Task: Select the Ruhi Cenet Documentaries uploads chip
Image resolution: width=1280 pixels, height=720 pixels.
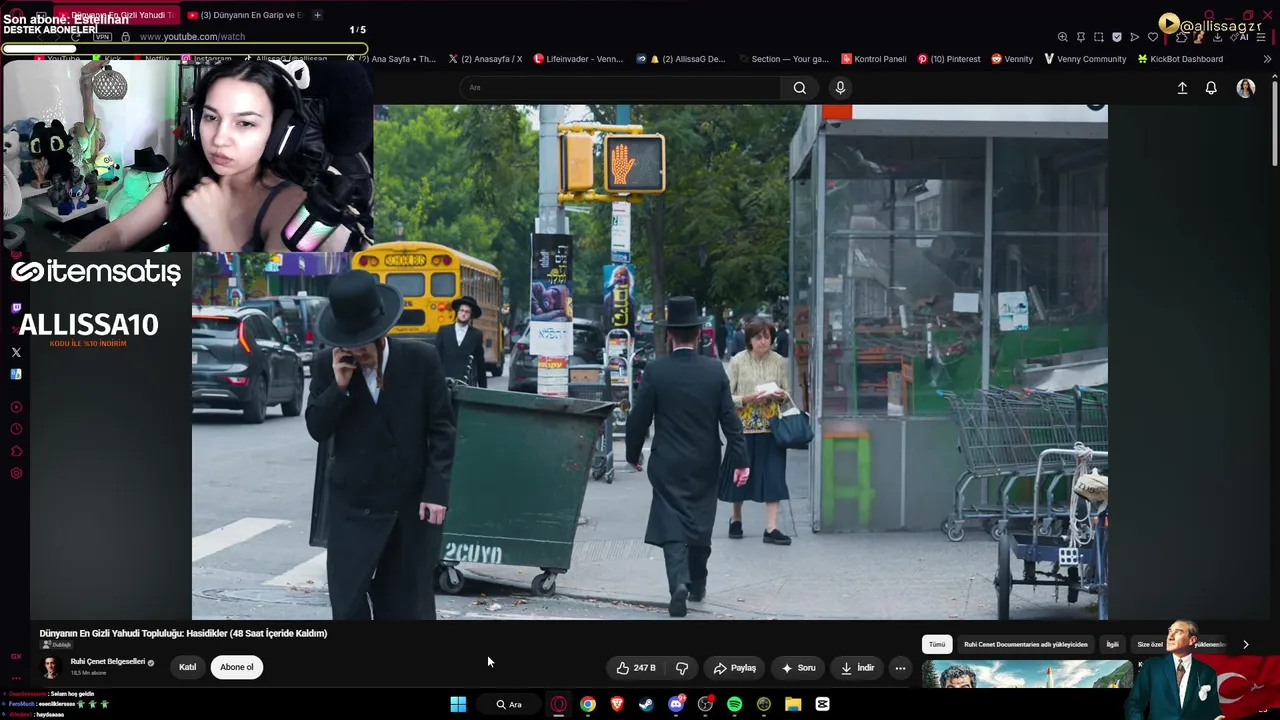Action: tap(1025, 645)
